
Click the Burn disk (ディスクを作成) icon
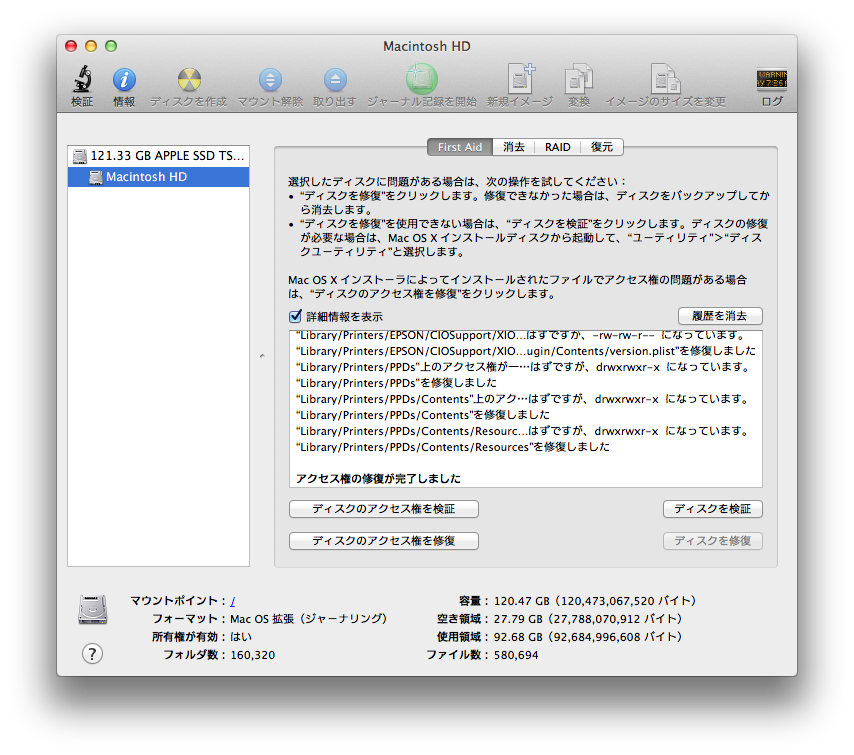coord(189,80)
